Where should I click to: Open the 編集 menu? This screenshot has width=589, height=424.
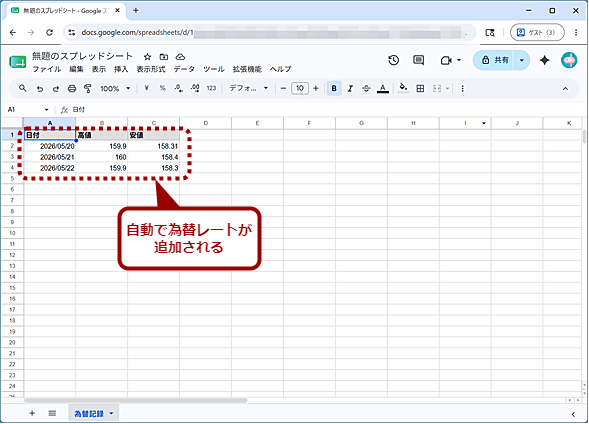point(76,69)
